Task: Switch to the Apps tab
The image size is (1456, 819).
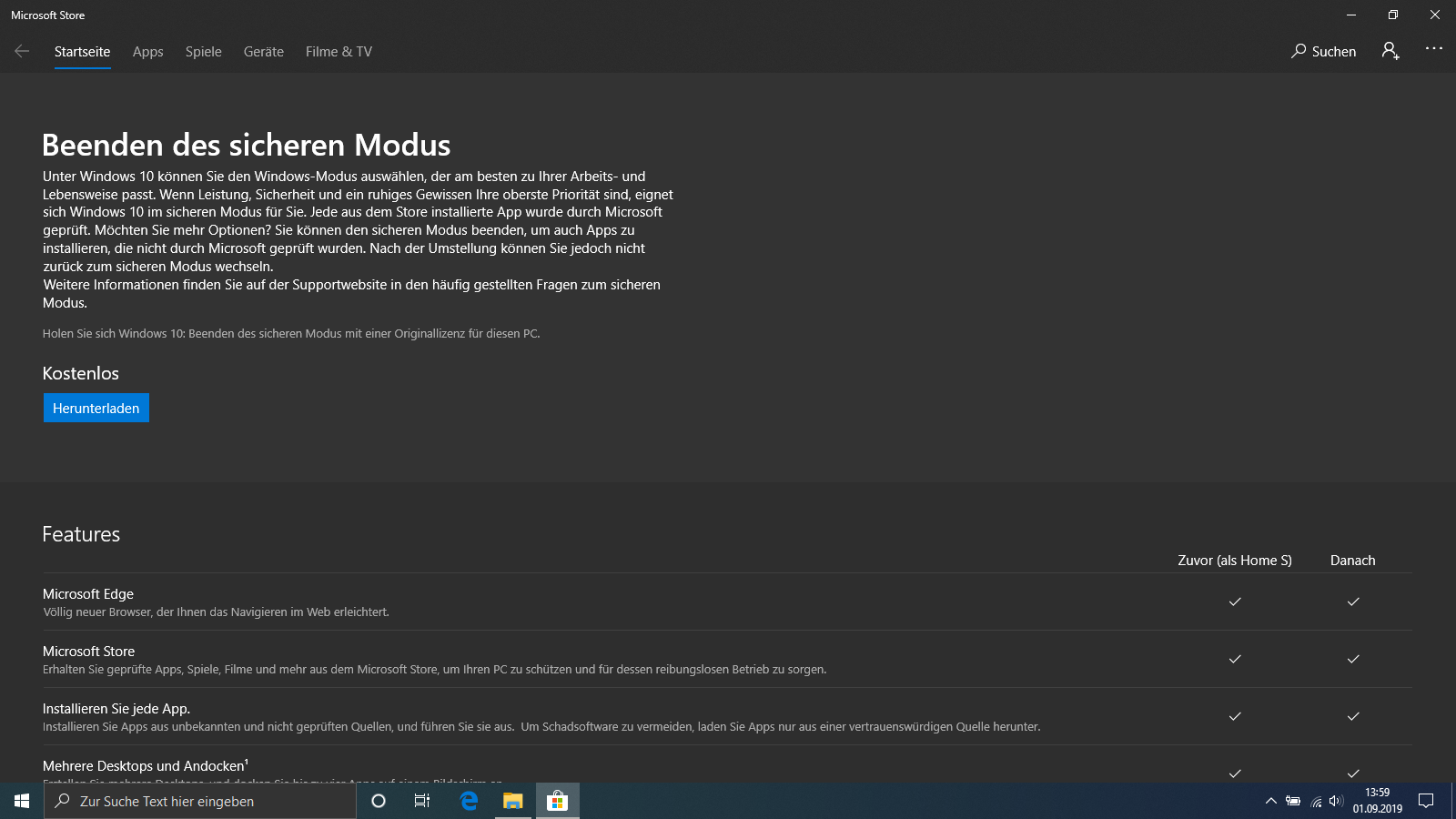Action: [x=147, y=52]
